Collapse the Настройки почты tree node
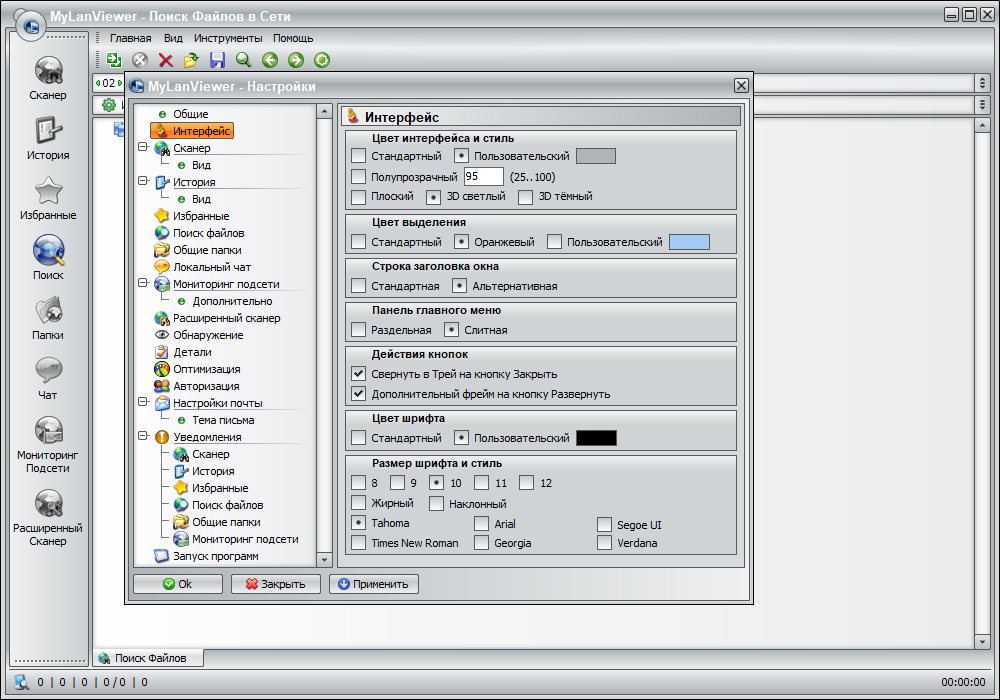1000x700 pixels. [x=143, y=403]
